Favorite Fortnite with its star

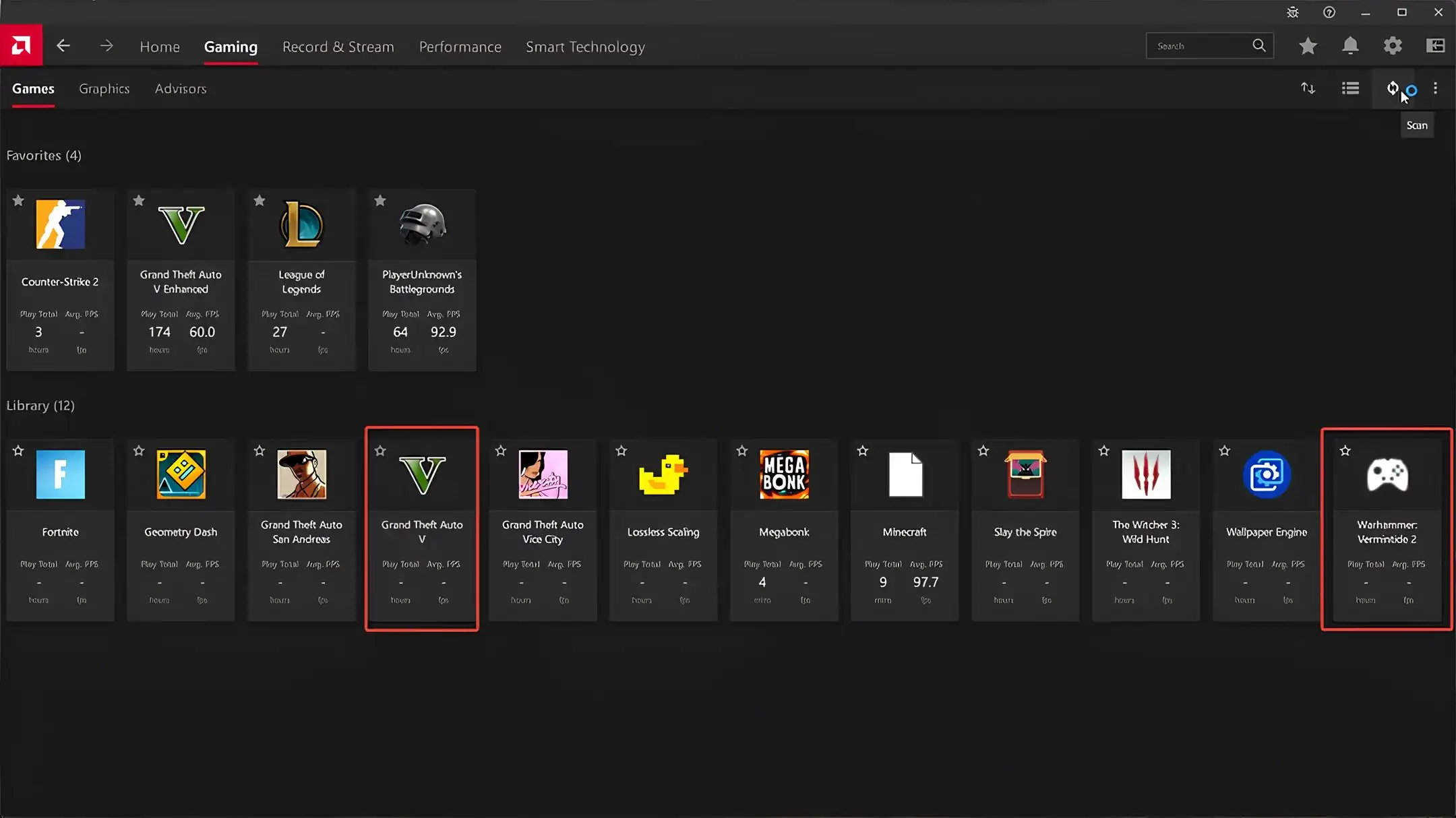[18, 450]
